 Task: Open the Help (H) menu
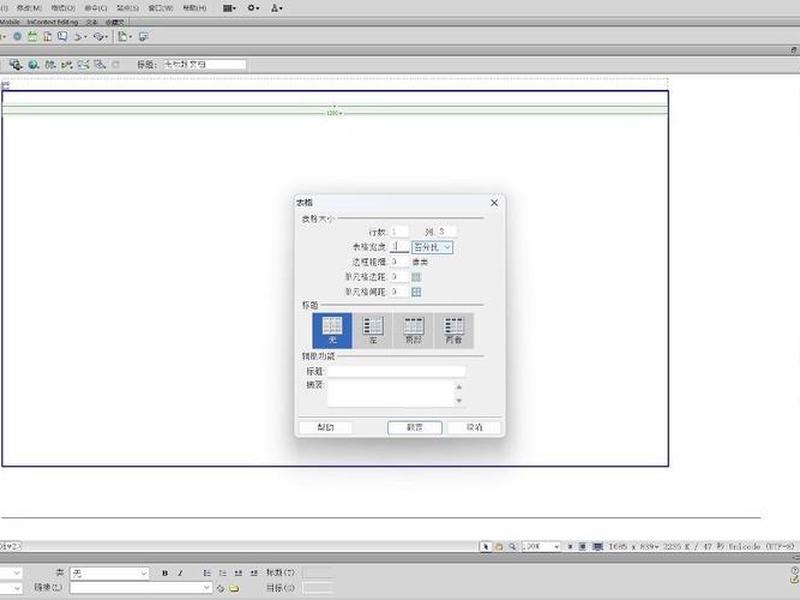click(x=195, y=8)
